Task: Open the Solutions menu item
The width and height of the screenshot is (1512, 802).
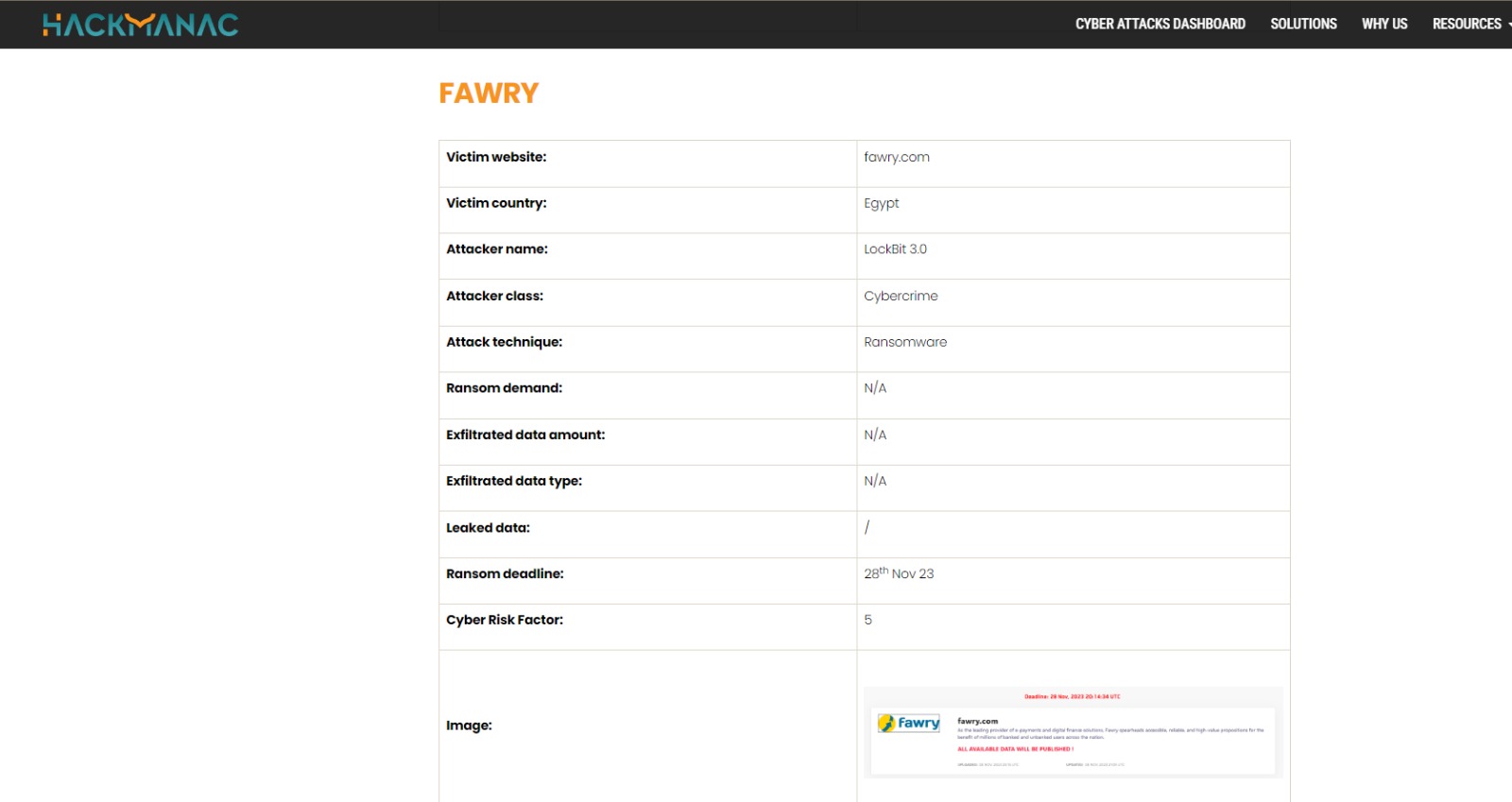Action: (x=1303, y=25)
